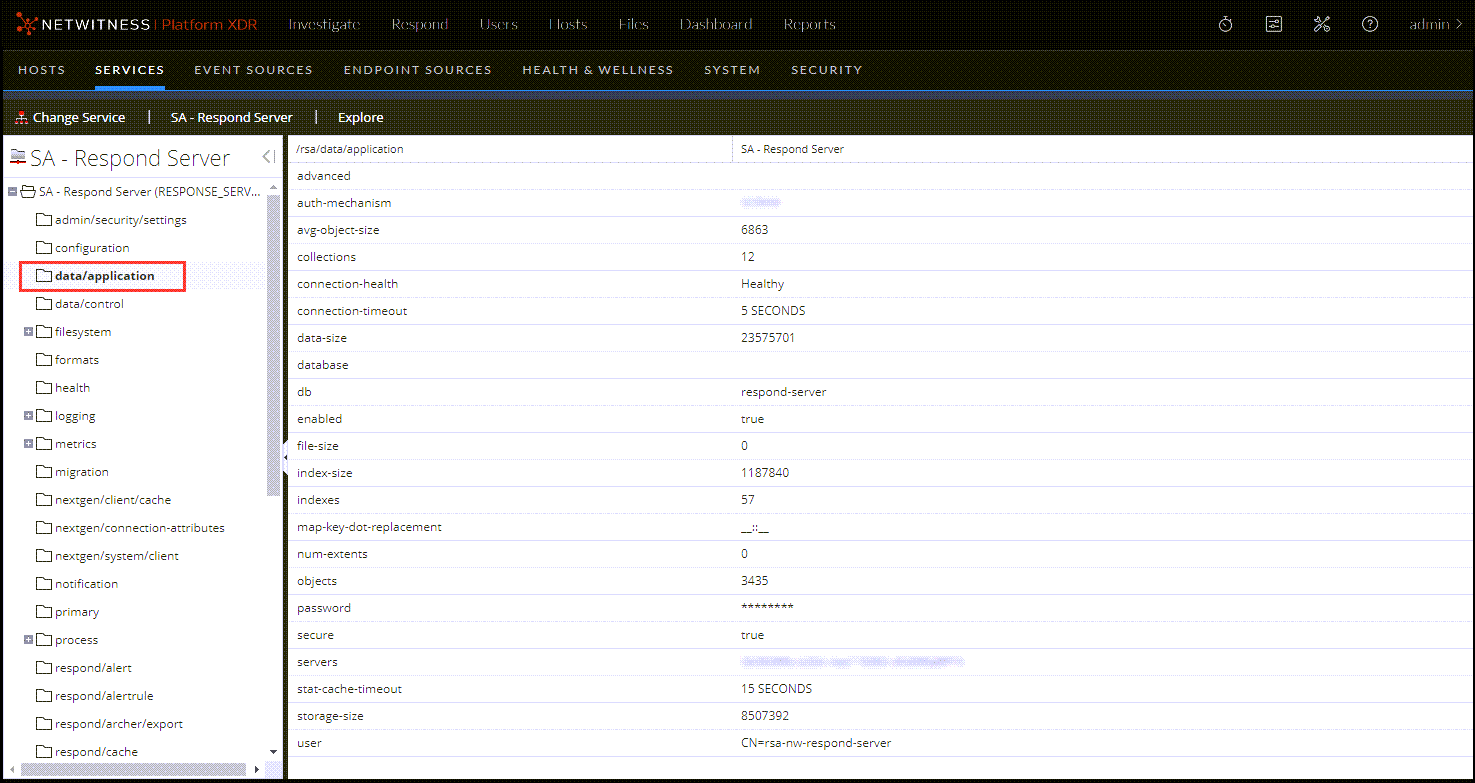Click the Explore link in the breadcrumb
This screenshot has width=1475, height=783.
point(360,117)
